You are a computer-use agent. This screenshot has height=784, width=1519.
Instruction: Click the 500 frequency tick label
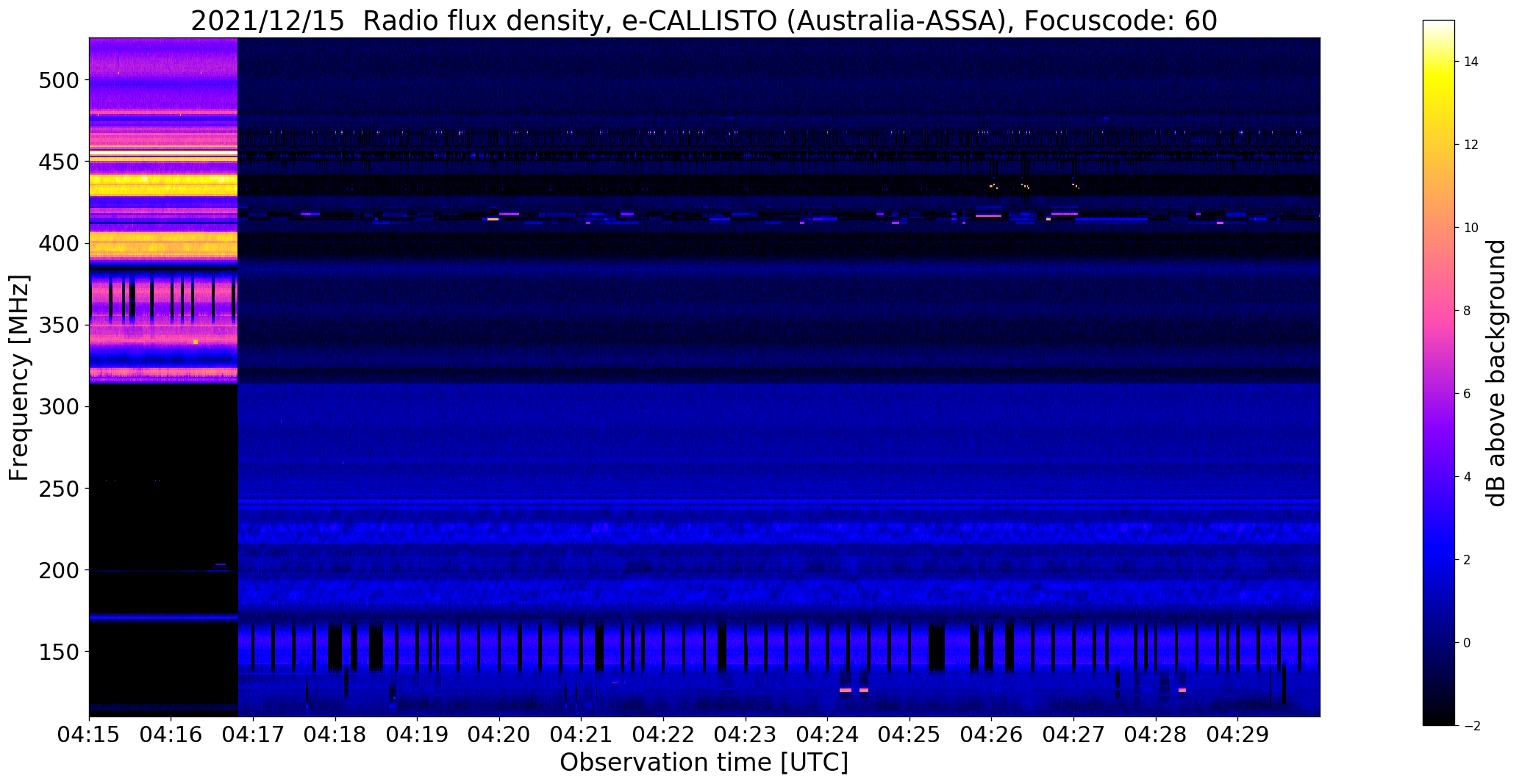pyautogui.click(x=59, y=80)
